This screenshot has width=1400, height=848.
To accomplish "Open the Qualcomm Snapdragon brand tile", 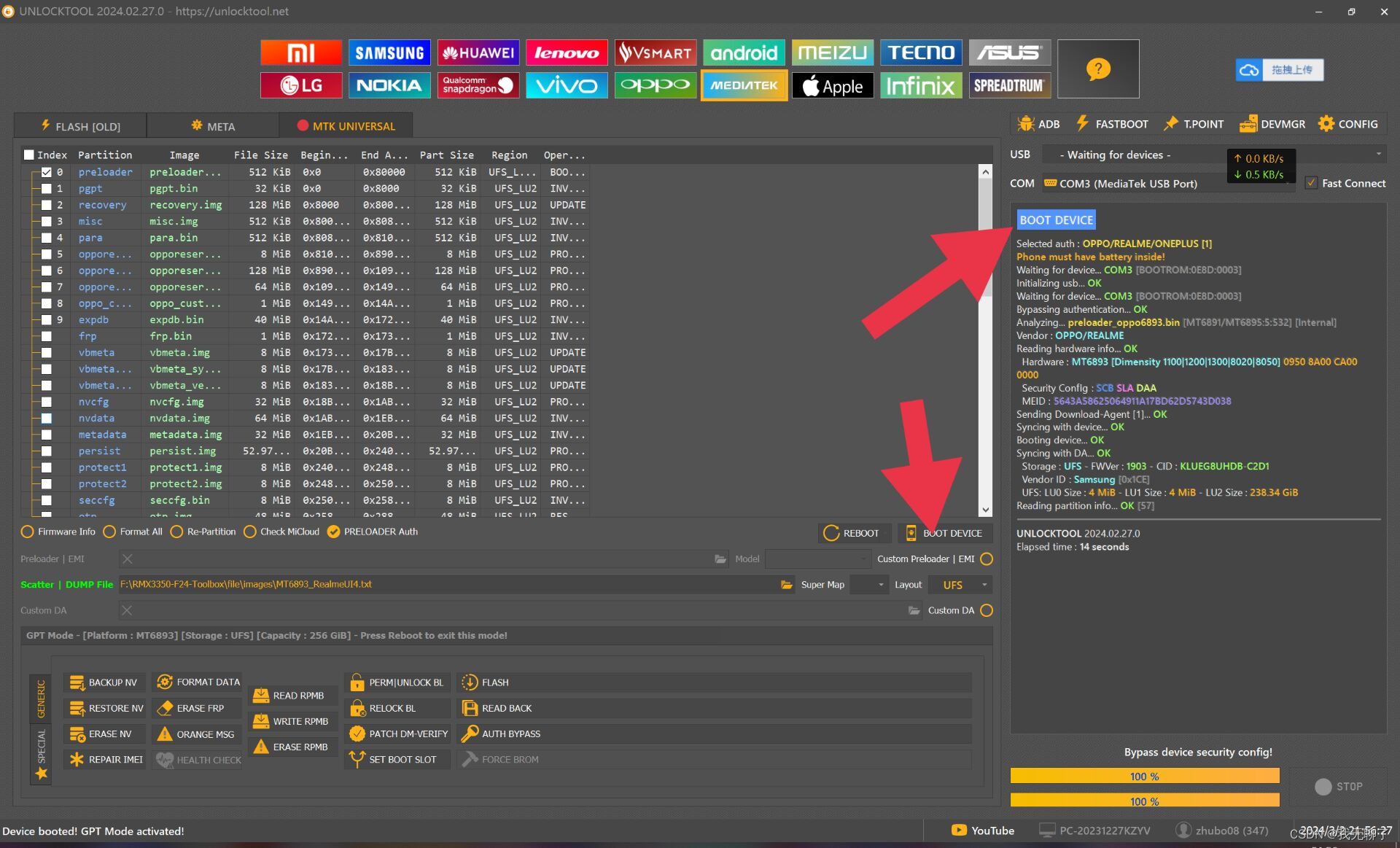I will pos(478,85).
